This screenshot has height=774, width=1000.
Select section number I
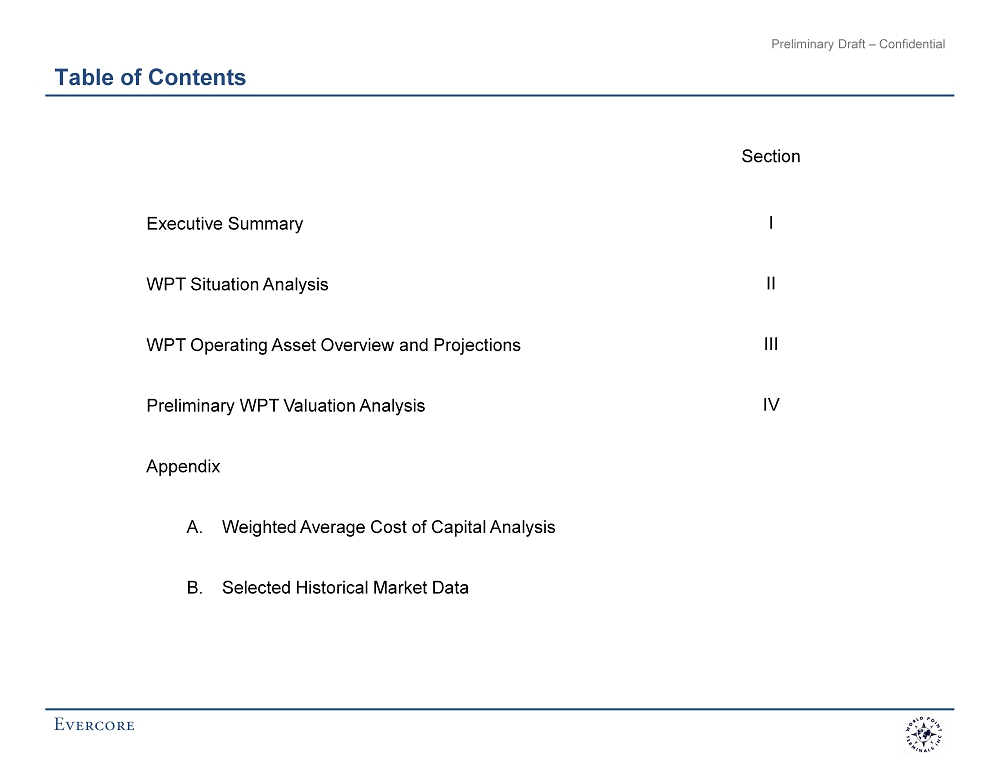[x=770, y=223]
